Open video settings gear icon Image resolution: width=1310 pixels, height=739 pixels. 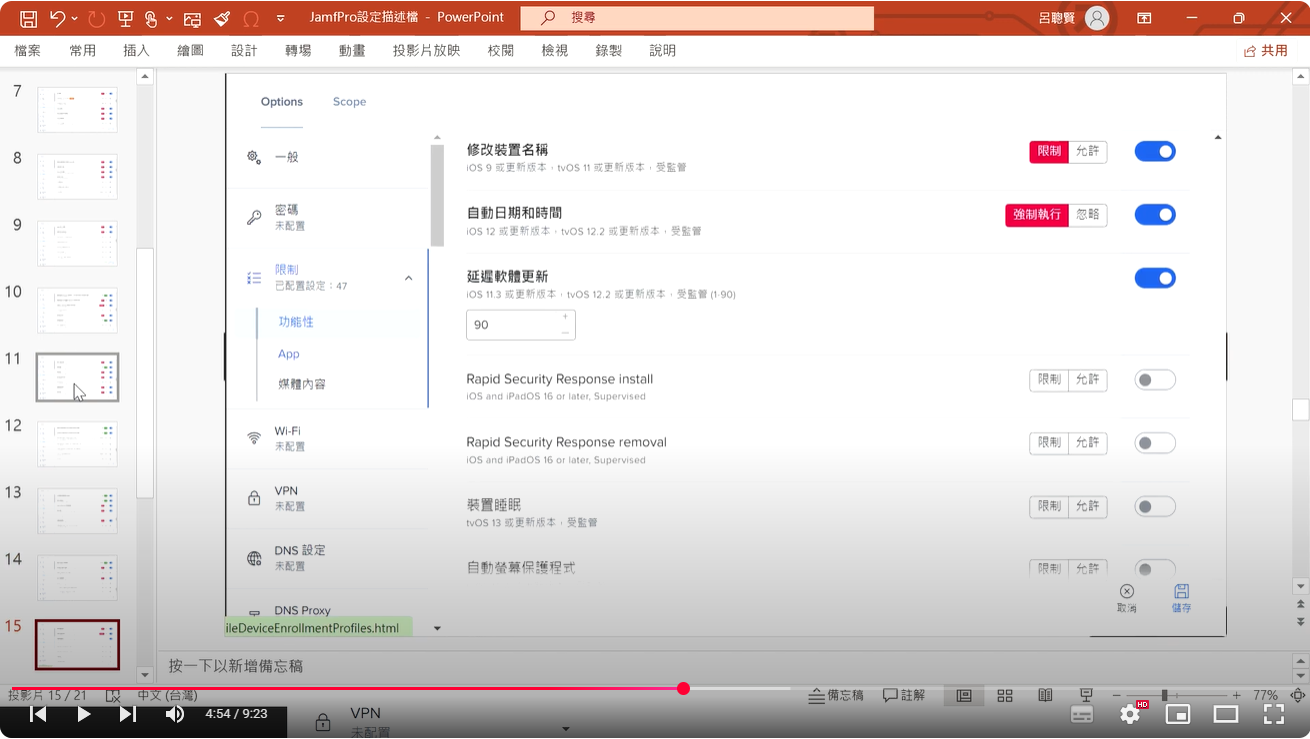pos(1130,714)
